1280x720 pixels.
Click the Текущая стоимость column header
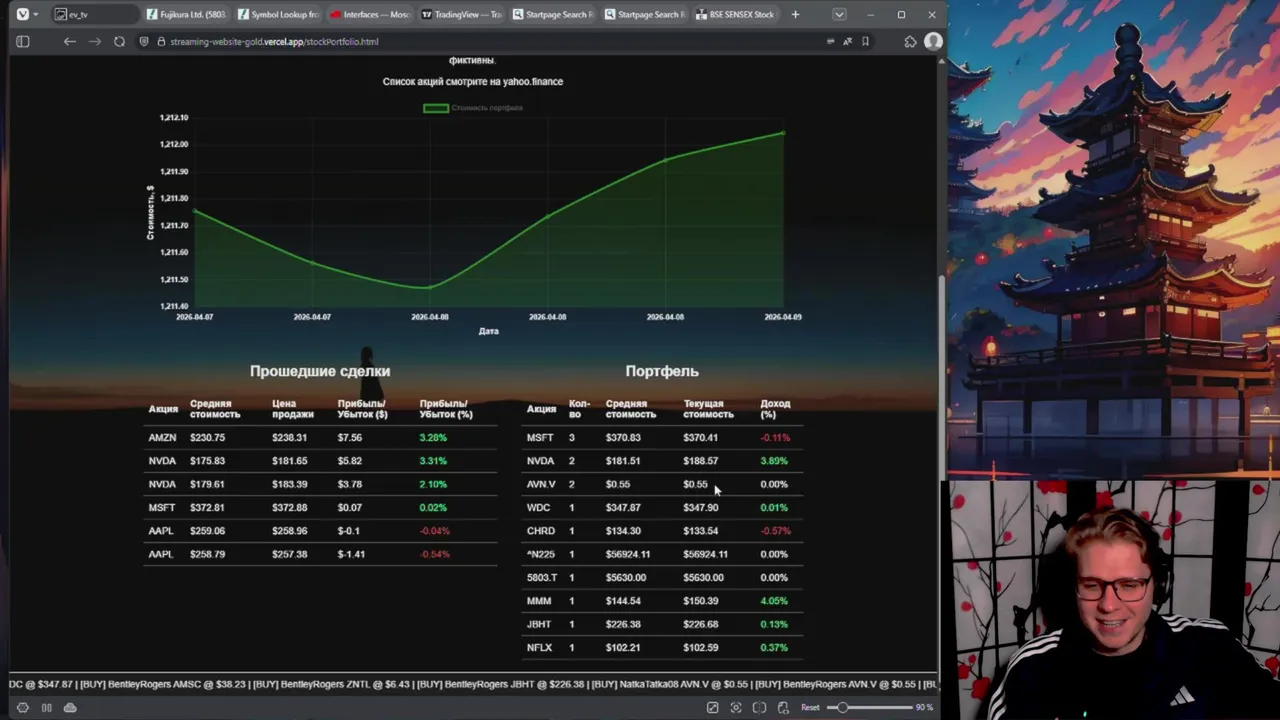(708, 409)
